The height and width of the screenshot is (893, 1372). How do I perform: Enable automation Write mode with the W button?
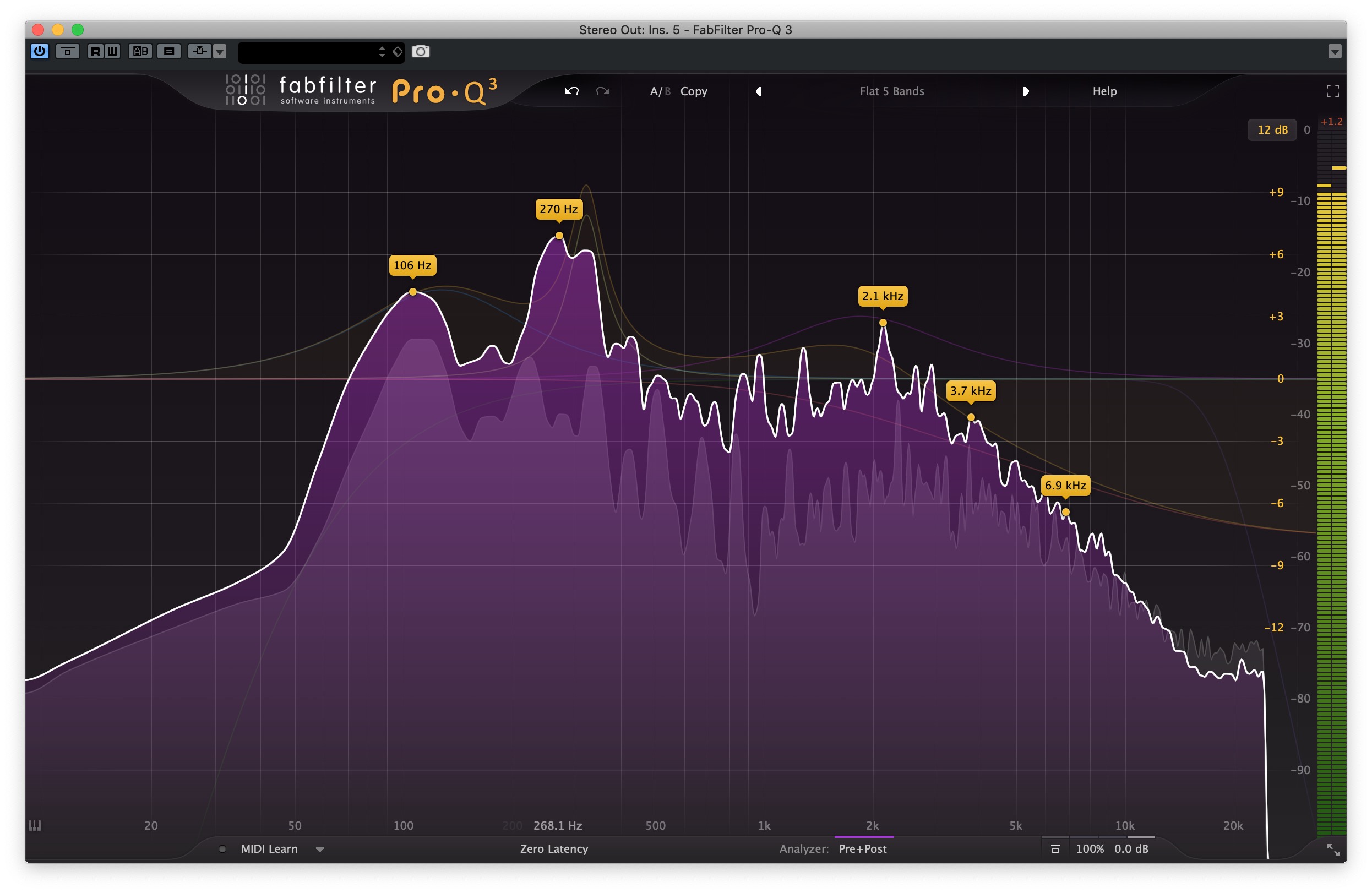pyautogui.click(x=112, y=52)
